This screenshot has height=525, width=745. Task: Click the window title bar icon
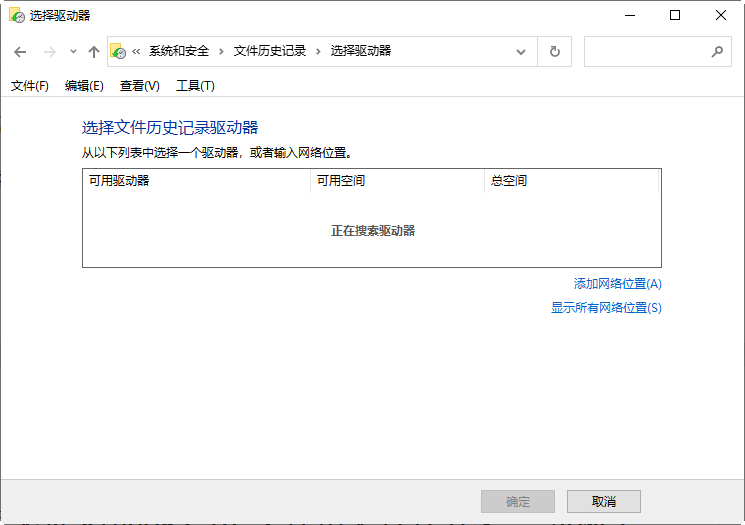click(x=16, y=15)
